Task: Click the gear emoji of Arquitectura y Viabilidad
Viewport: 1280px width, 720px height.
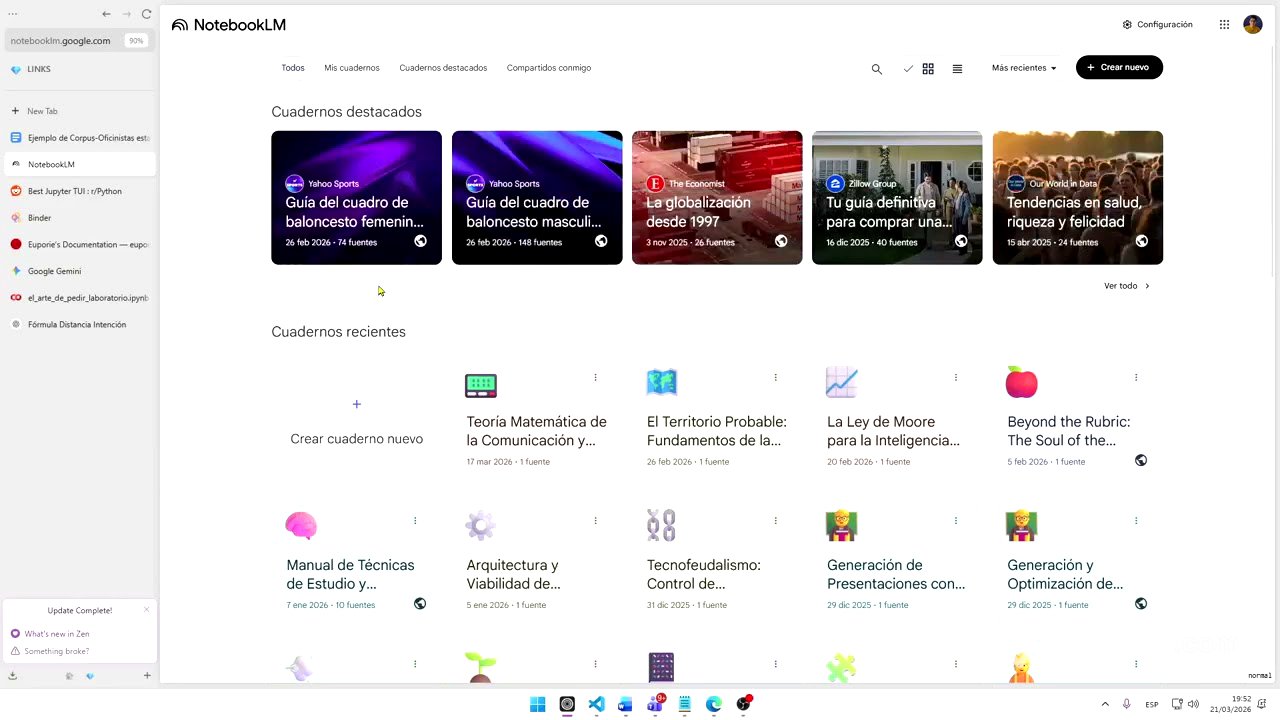Action: [x=481, y=525]
